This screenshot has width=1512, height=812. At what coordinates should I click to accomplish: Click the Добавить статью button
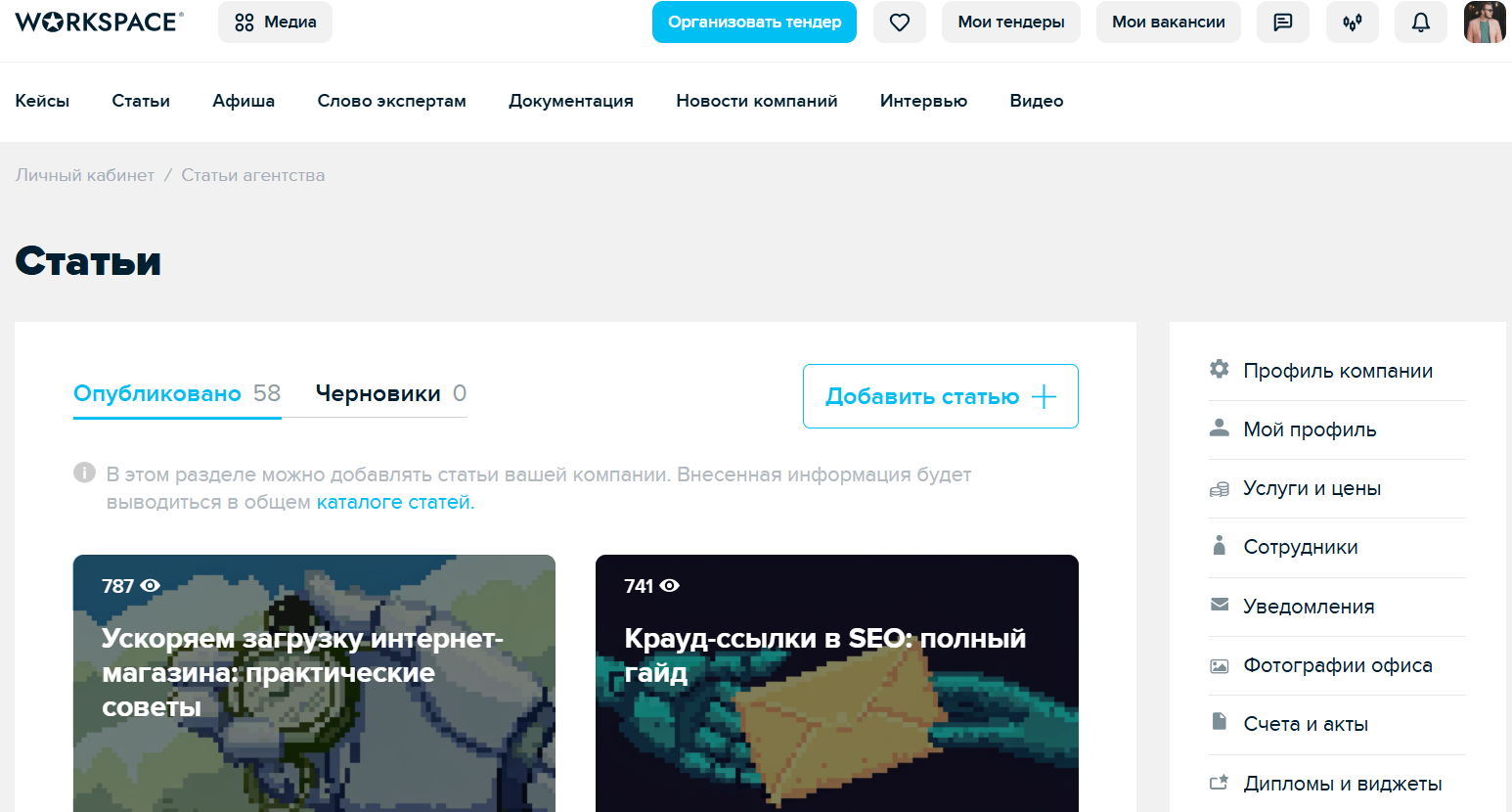[941, 396]
